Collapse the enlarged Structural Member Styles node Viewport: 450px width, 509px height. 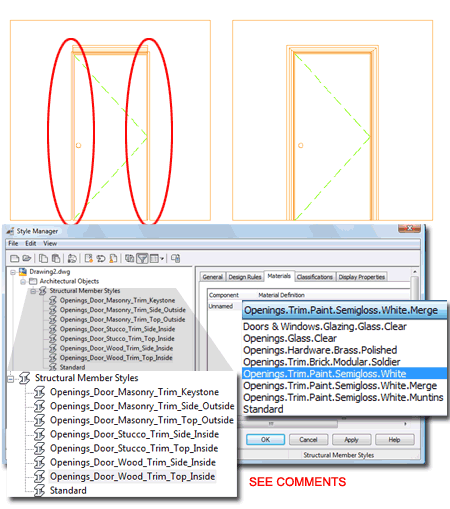[11, 379]
